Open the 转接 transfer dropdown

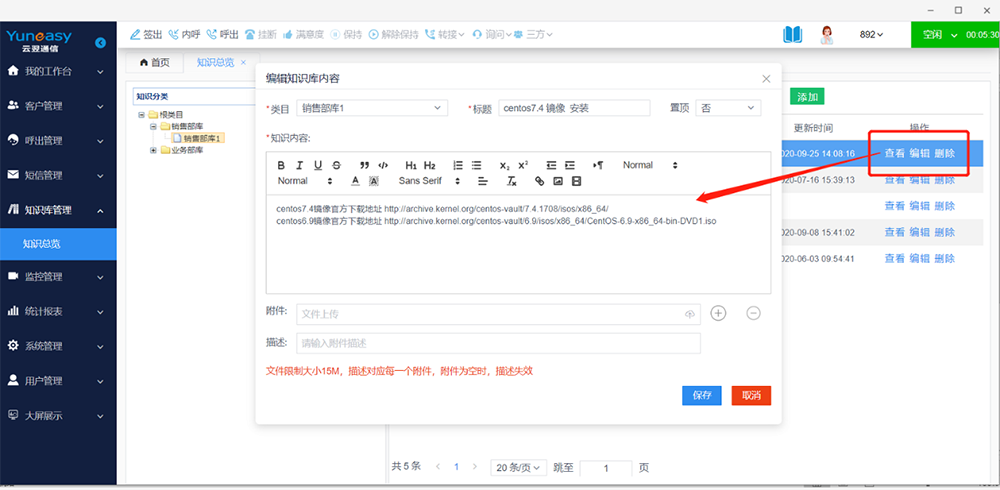[x=445, y=34]
